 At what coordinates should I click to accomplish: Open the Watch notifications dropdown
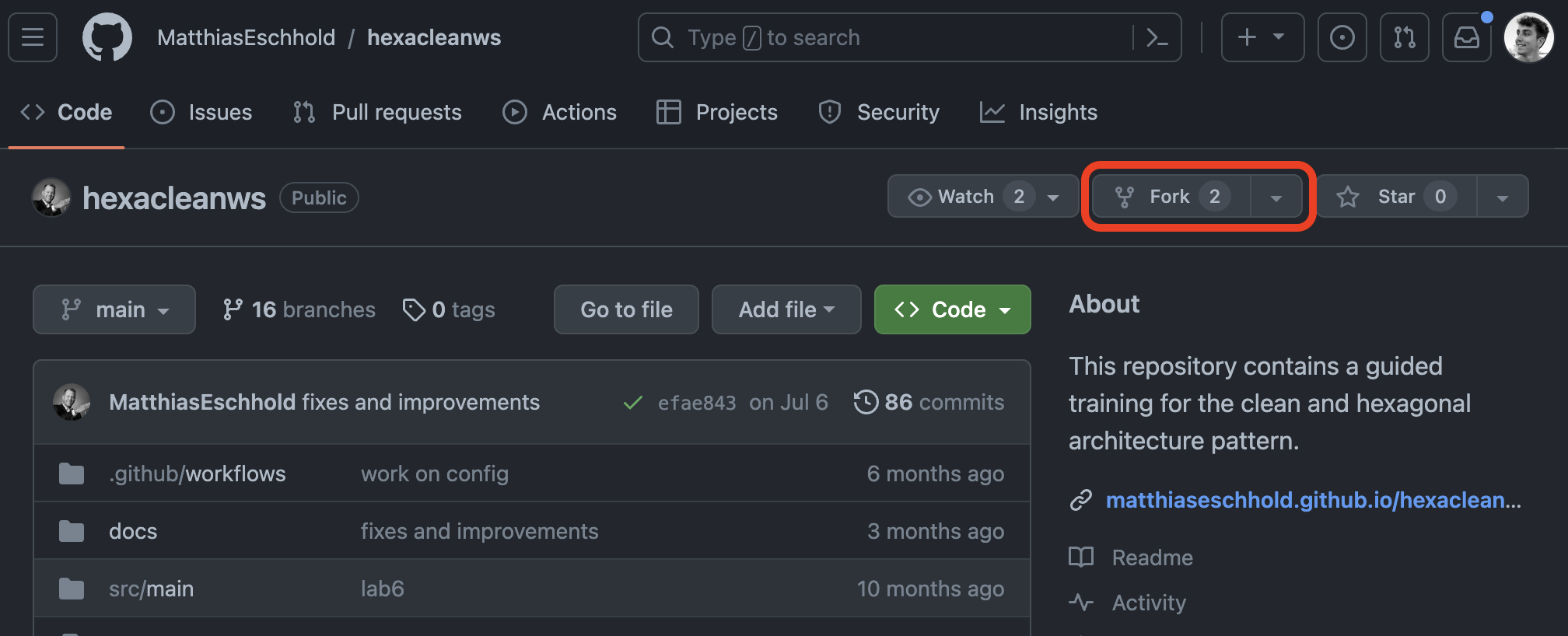pyautogui.click(x=982, y=197)
